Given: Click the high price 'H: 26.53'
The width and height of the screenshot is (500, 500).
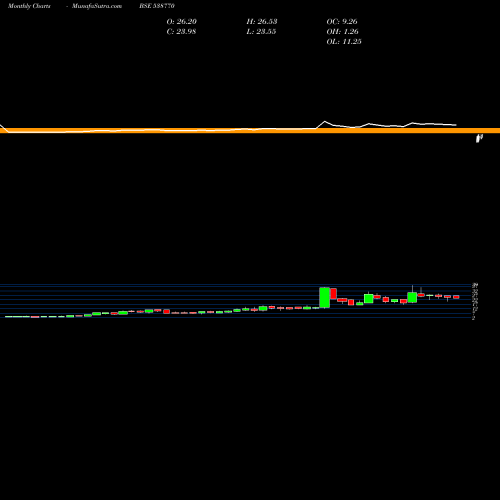Looking at the screenshot, I should (x=262, y=21).
